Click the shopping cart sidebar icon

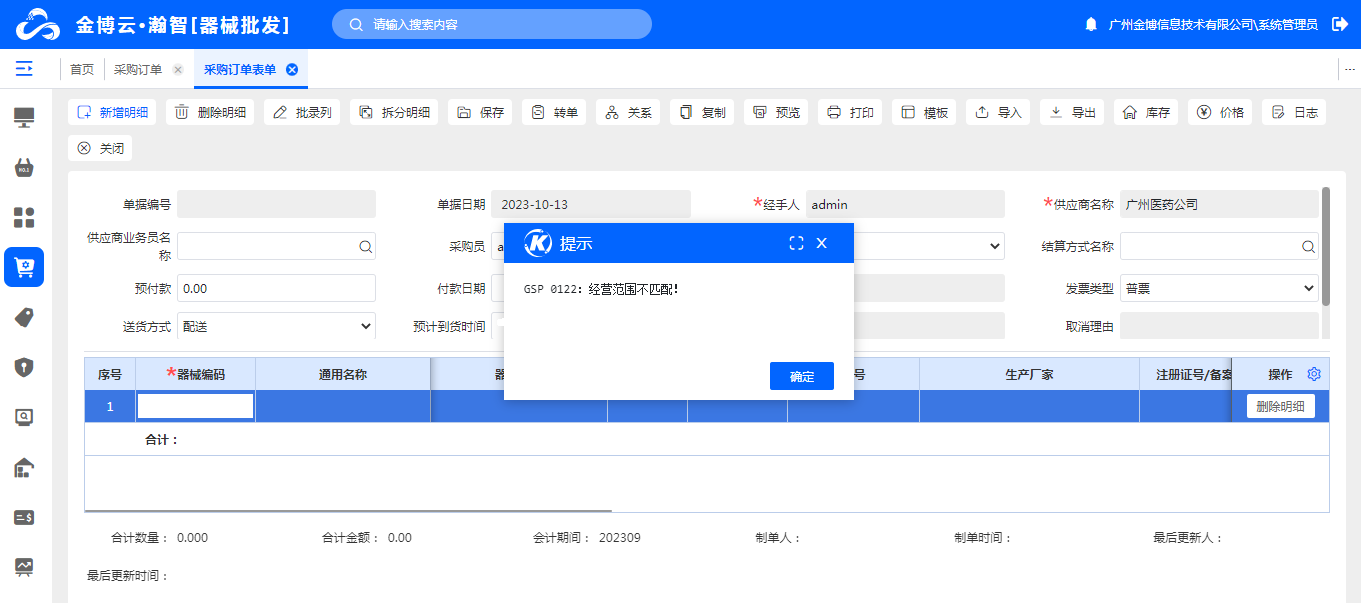pos(24,267)
